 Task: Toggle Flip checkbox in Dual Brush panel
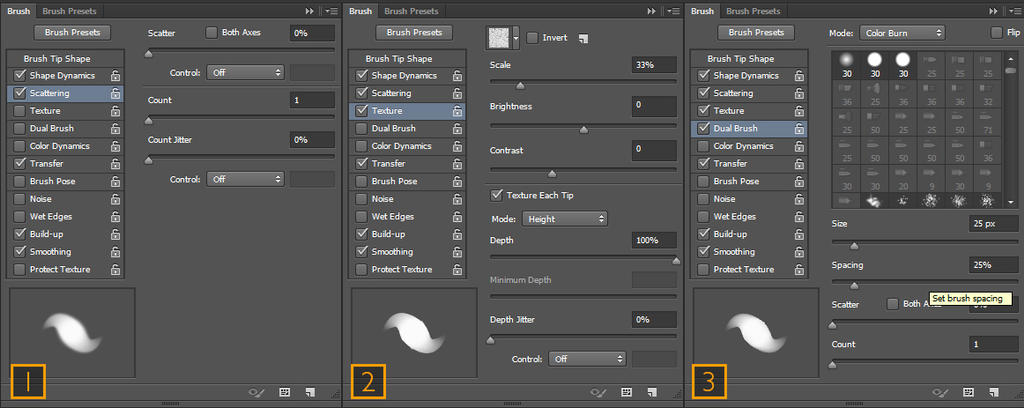coord(997,33)
